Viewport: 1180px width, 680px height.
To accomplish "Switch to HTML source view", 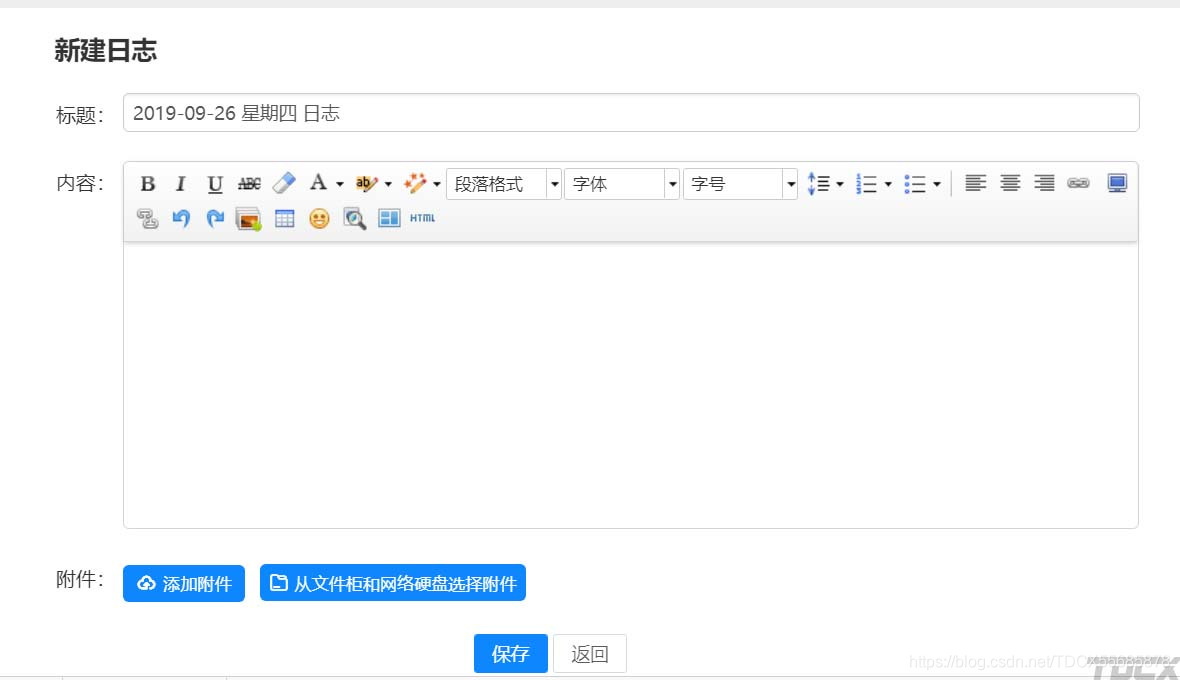I will [422, 218].
